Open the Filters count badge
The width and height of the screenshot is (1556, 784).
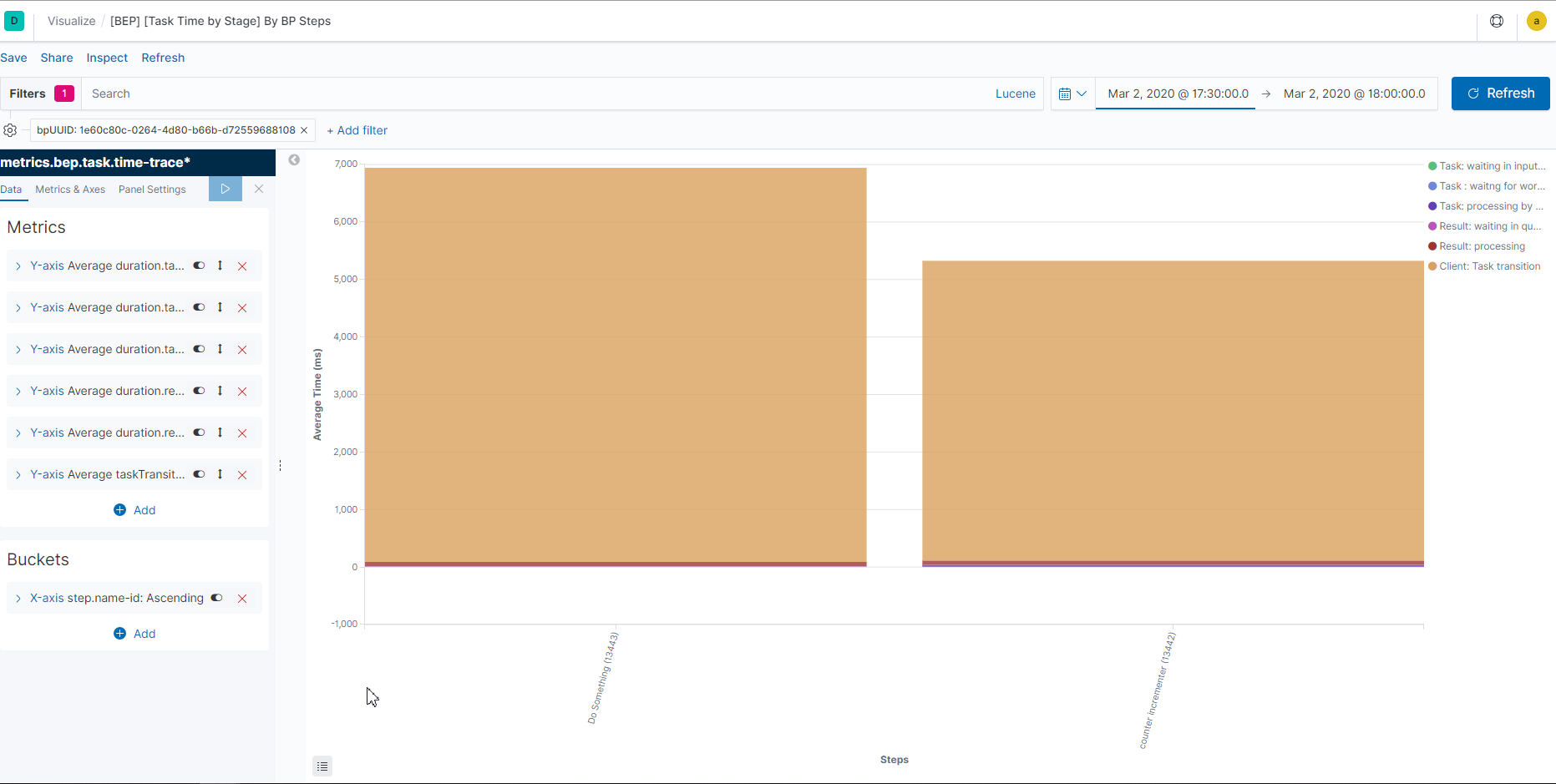(64, 94)
